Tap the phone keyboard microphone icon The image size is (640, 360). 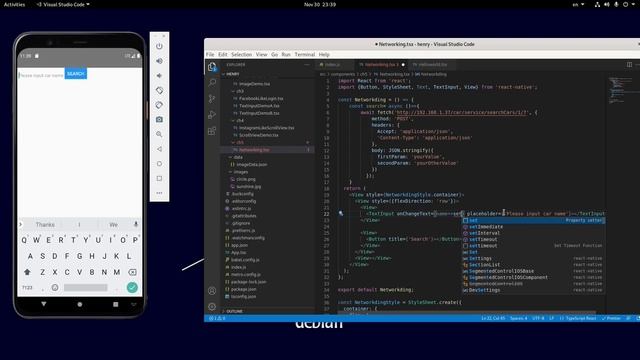tap(136, 224)
